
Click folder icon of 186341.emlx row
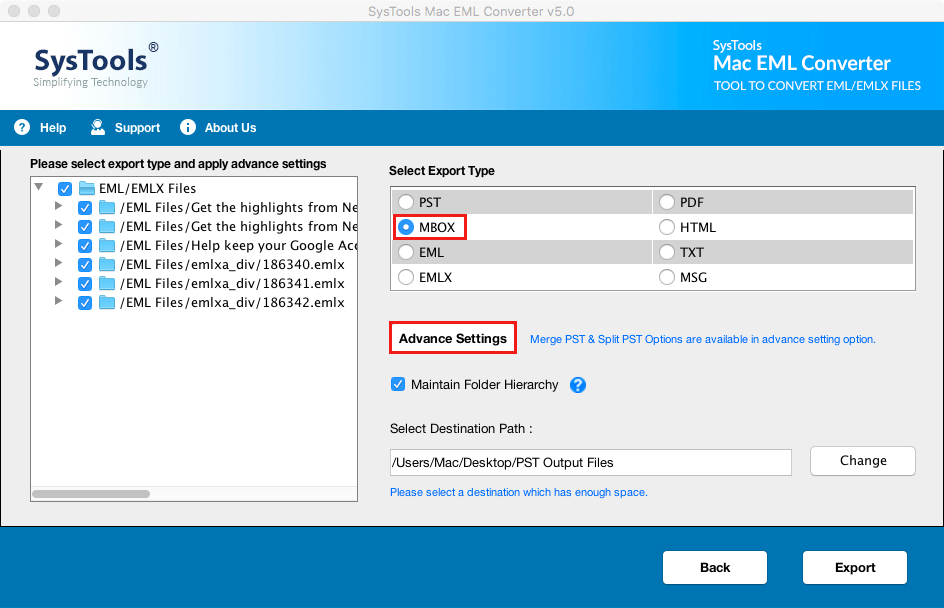point(107,284)
